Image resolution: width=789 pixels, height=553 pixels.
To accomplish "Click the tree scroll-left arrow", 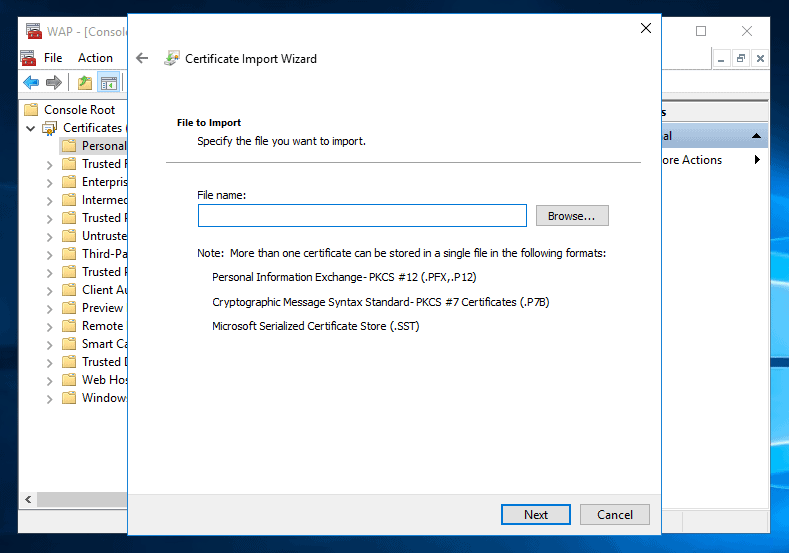I will point(28,499).
